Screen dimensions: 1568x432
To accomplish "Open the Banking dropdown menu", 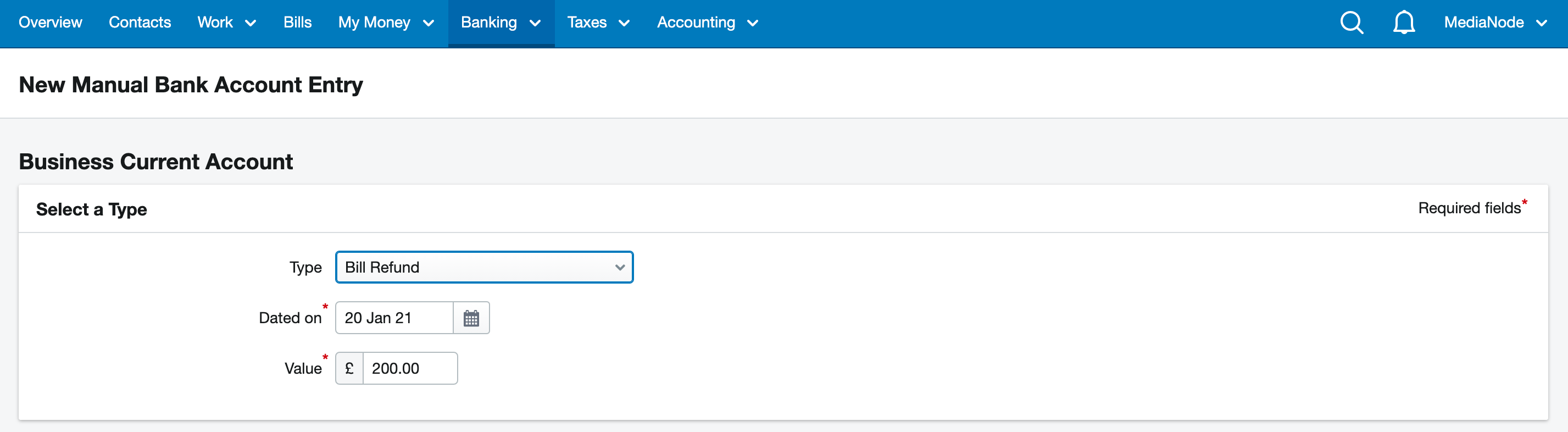I will pyautogui.click(x=501, y=23).
